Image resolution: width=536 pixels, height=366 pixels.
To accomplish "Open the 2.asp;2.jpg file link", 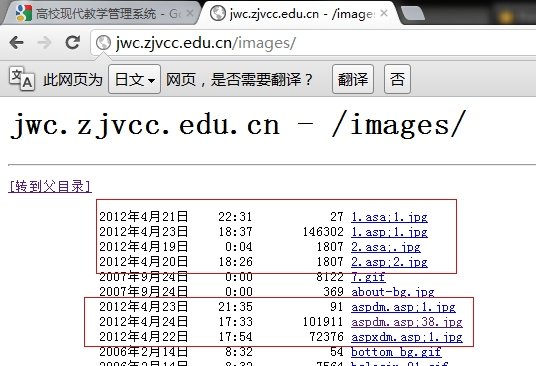I will [x=389, y=262].
